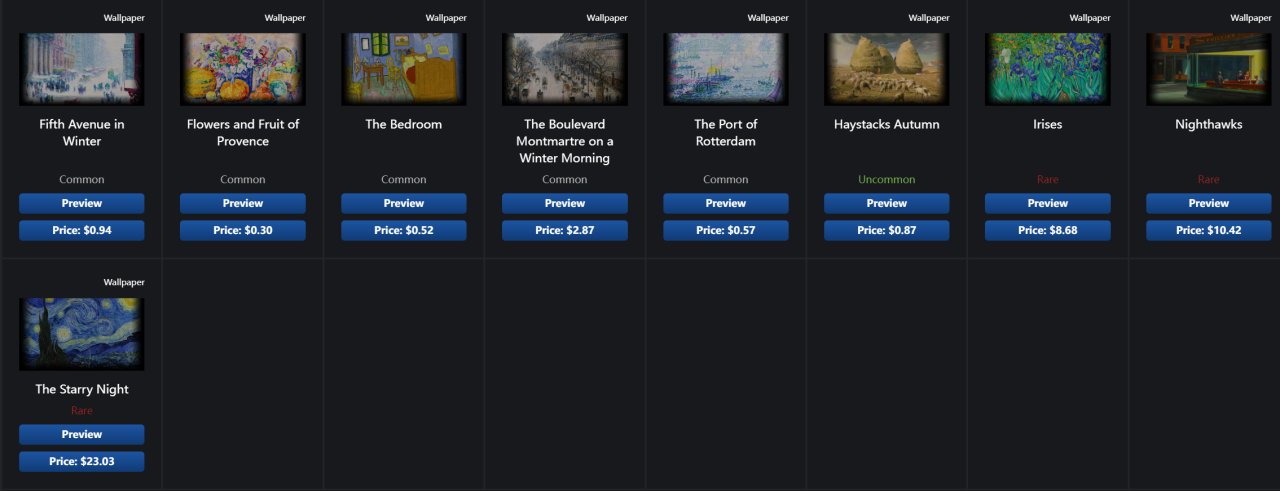Preview Flowers and Fruit of Provence
The height and width of the screenshot is (491, 1280).
click(243, 203)
